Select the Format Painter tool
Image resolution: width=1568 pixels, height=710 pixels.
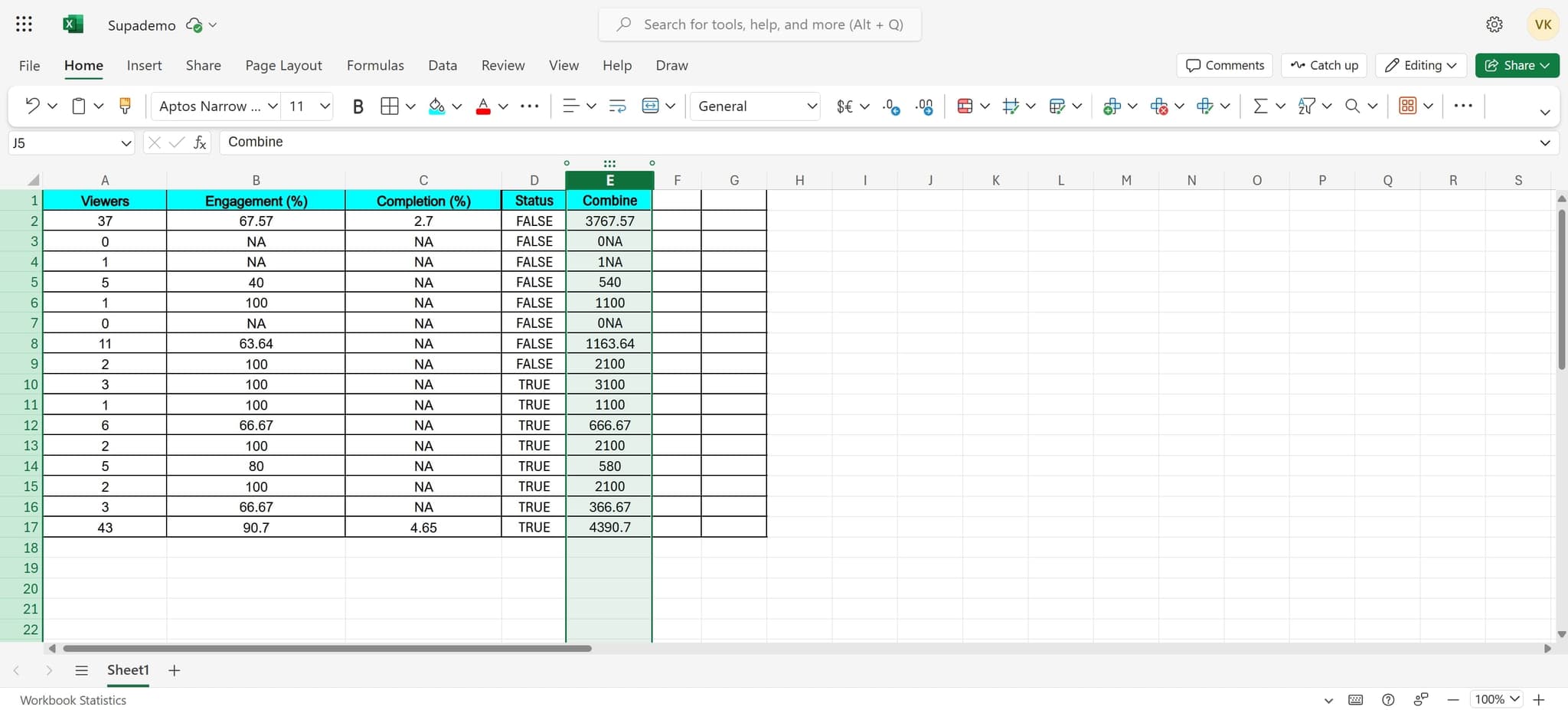[x=125, y=106]
